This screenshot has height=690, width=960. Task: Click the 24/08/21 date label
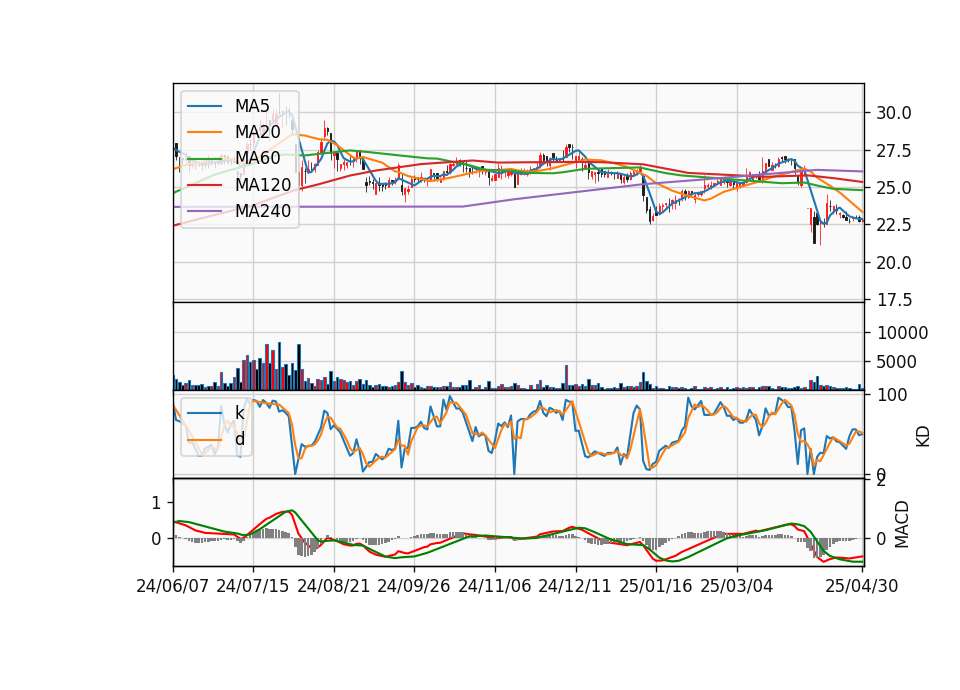click(x=334, y=586)
